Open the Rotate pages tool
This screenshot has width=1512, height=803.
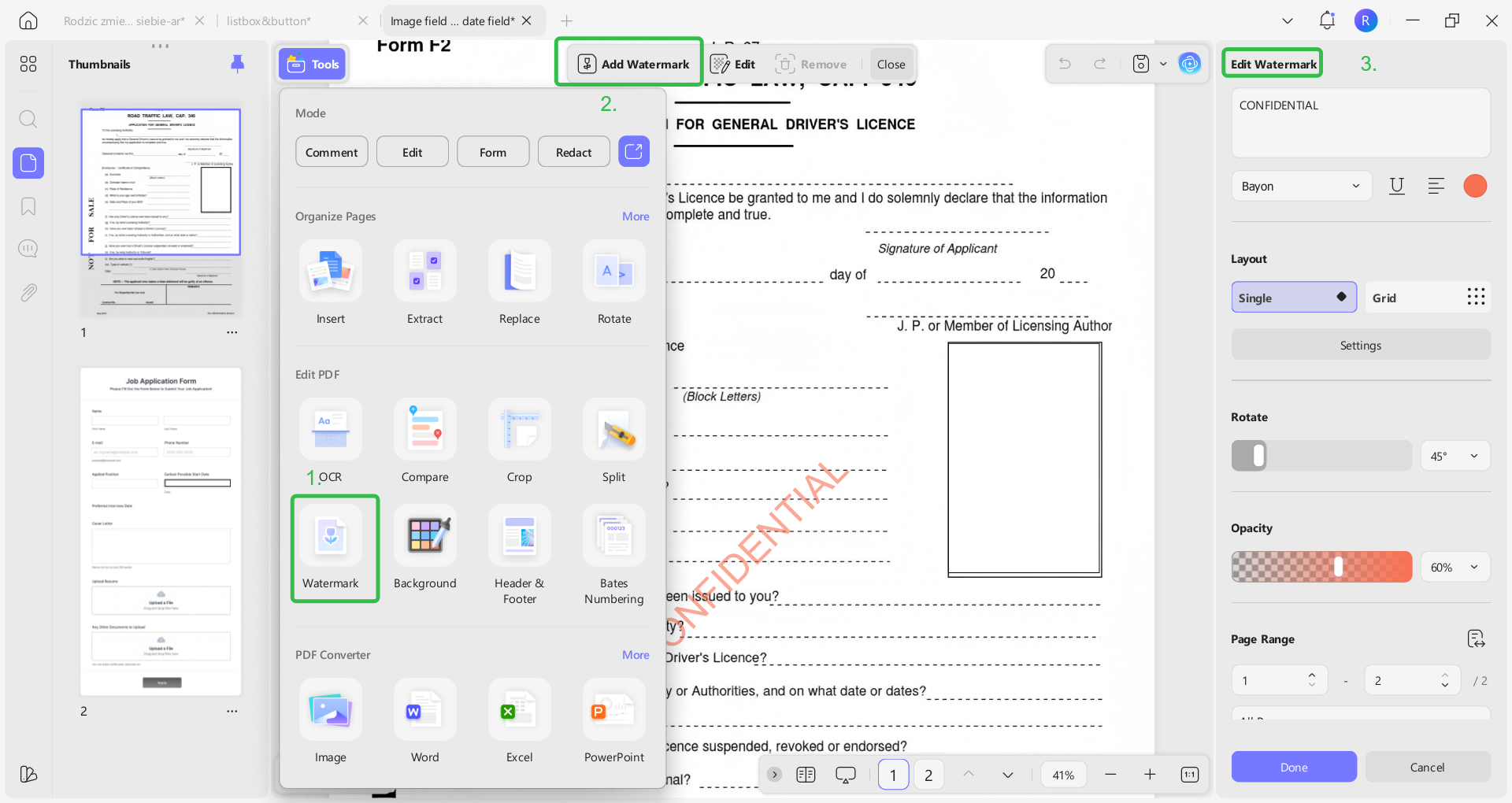point(614,283)
